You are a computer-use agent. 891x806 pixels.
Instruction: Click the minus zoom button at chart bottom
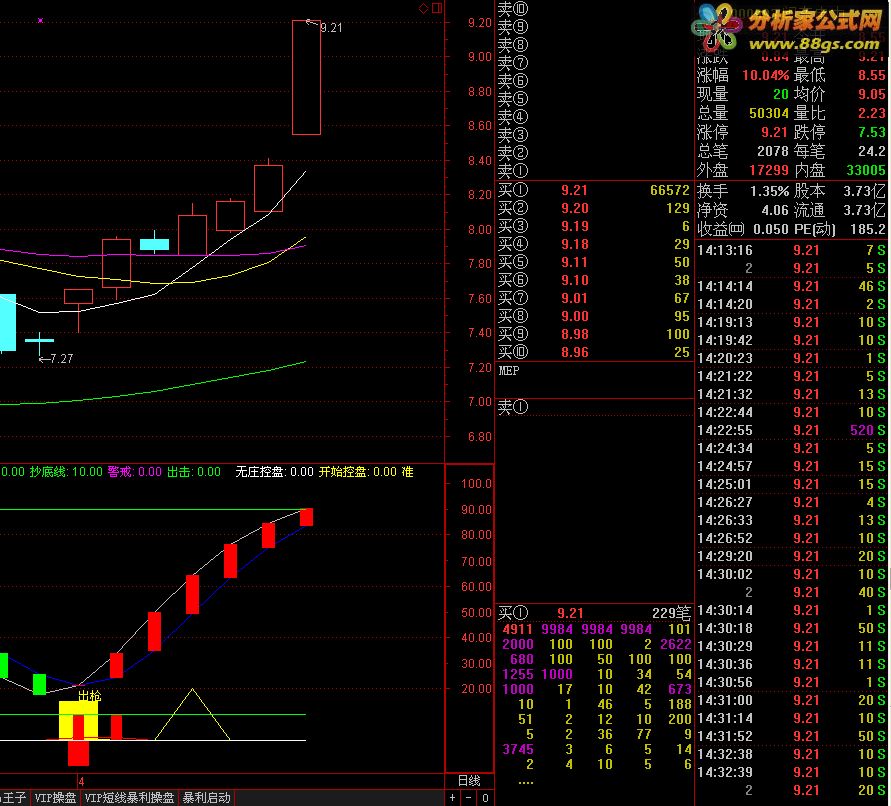[468, 797]
